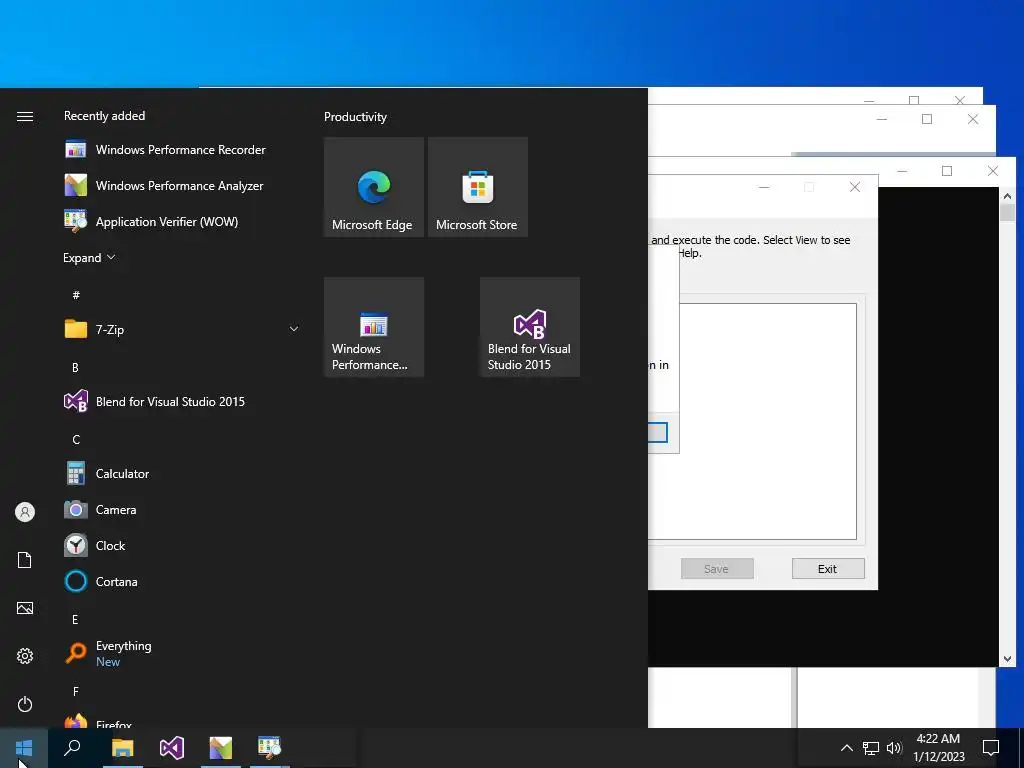Show hidden system tray icons
The width and height of the screenshot is (1024, 768).
(846, 748)
